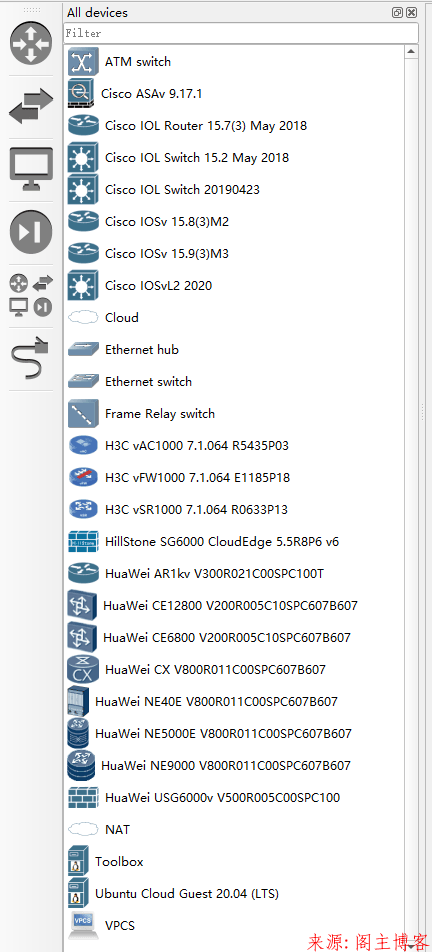
Task: Select 'Cisco IOL Router 15.7(3) May 2018' label
Action: point(206,126)
